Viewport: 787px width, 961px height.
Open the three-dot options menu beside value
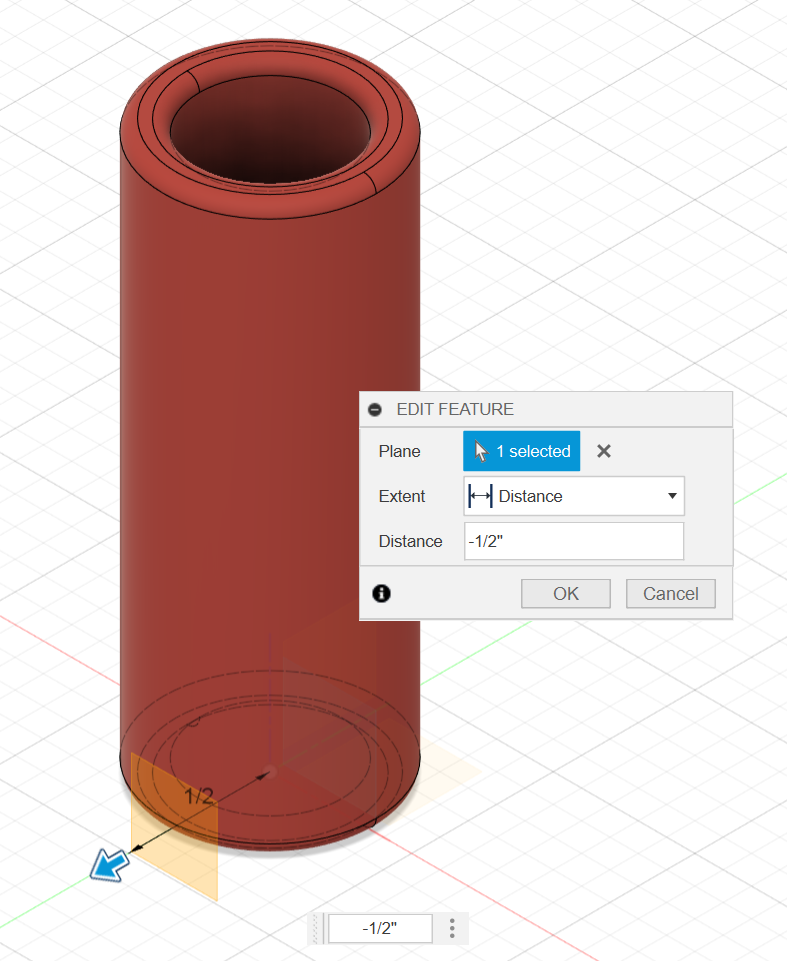pos(452,929)
